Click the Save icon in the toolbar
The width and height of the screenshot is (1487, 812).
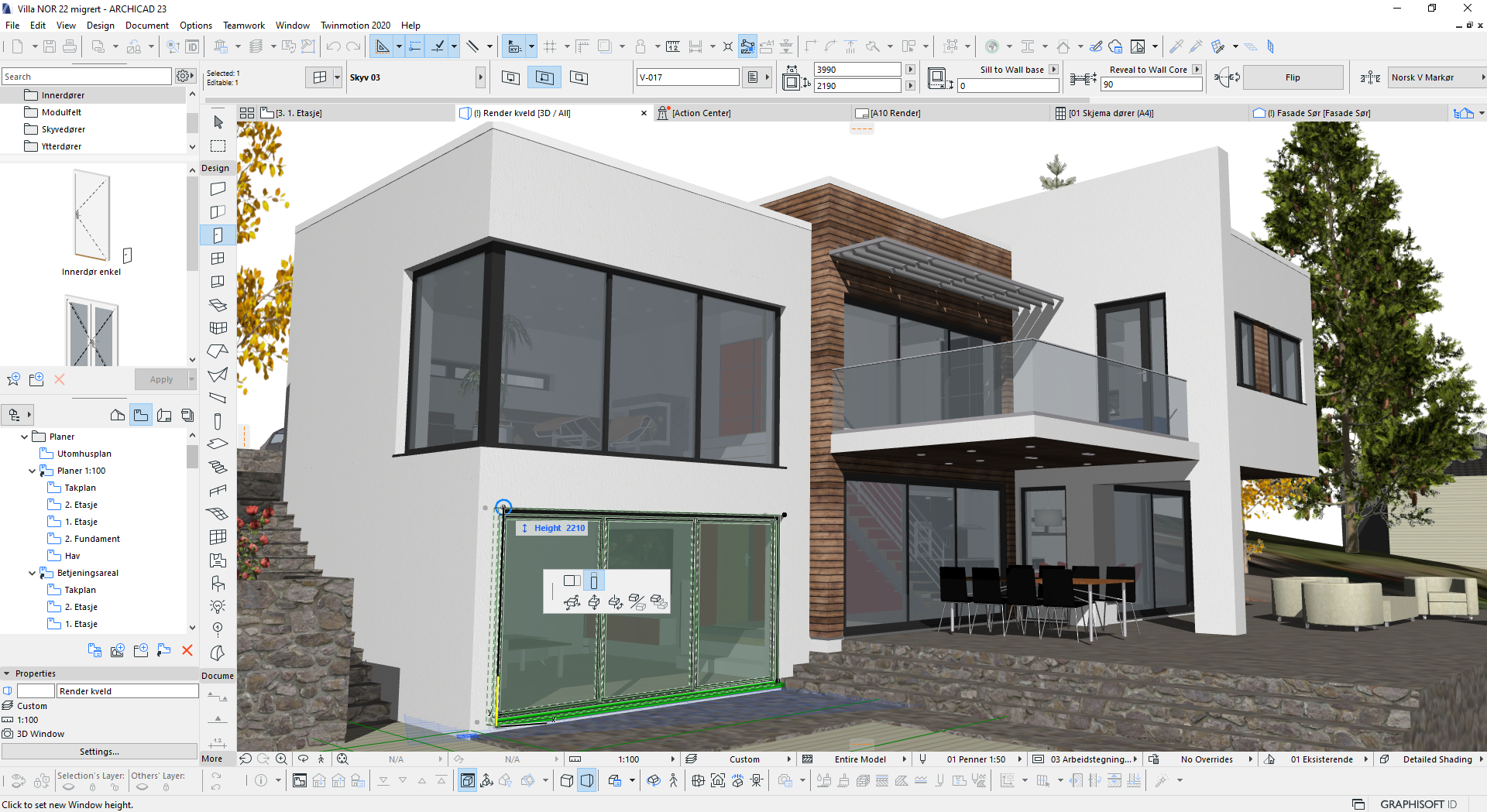pyautogui.click(x=50, y=46)
